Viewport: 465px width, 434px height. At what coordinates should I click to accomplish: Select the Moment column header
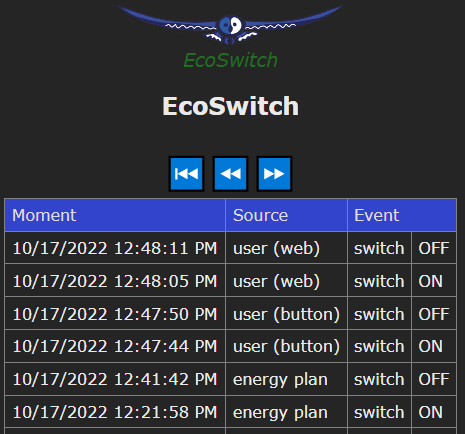(115, 215)
